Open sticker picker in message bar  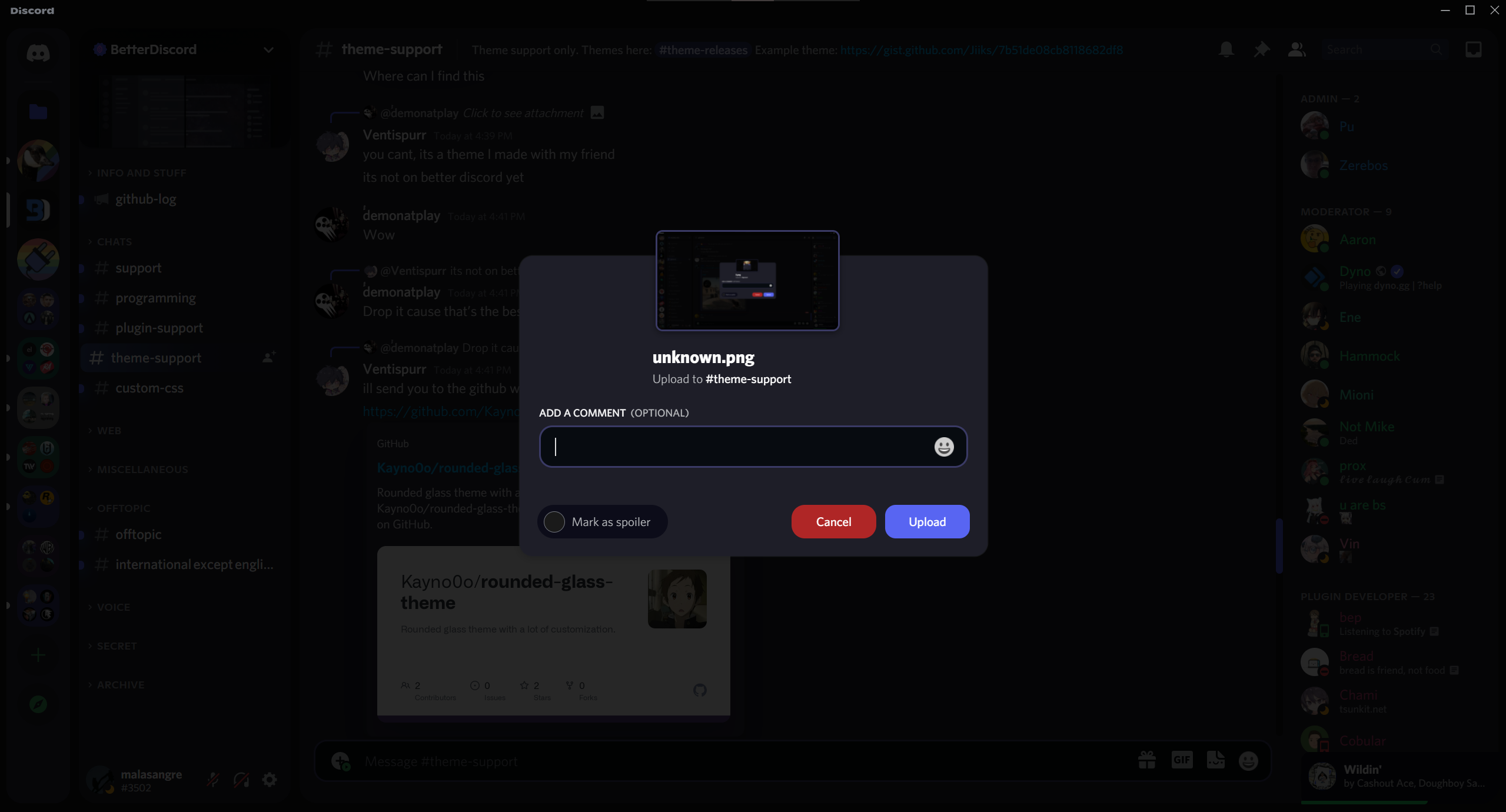1216,760
